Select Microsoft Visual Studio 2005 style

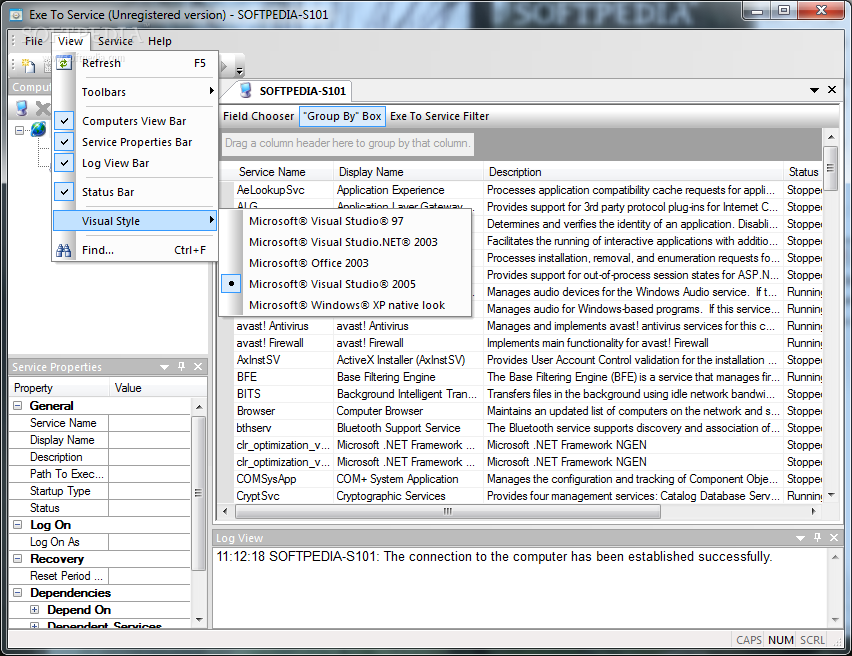(x=345, y=284)
